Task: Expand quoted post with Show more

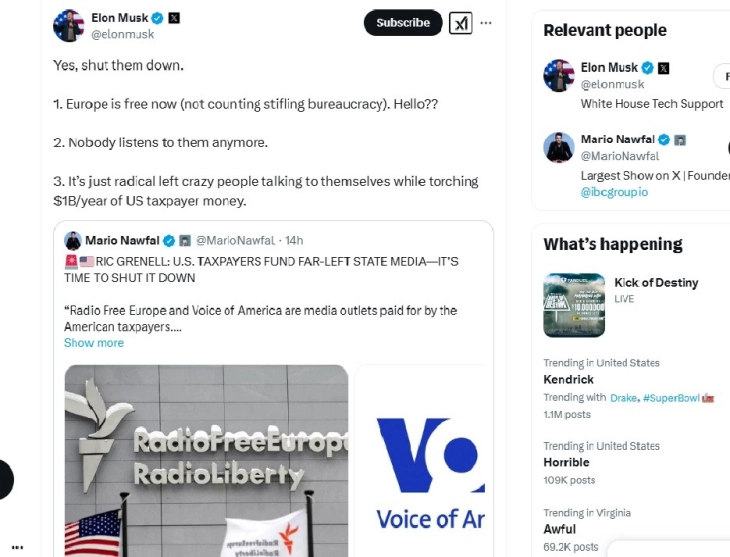Action: (x=94, y=343)
